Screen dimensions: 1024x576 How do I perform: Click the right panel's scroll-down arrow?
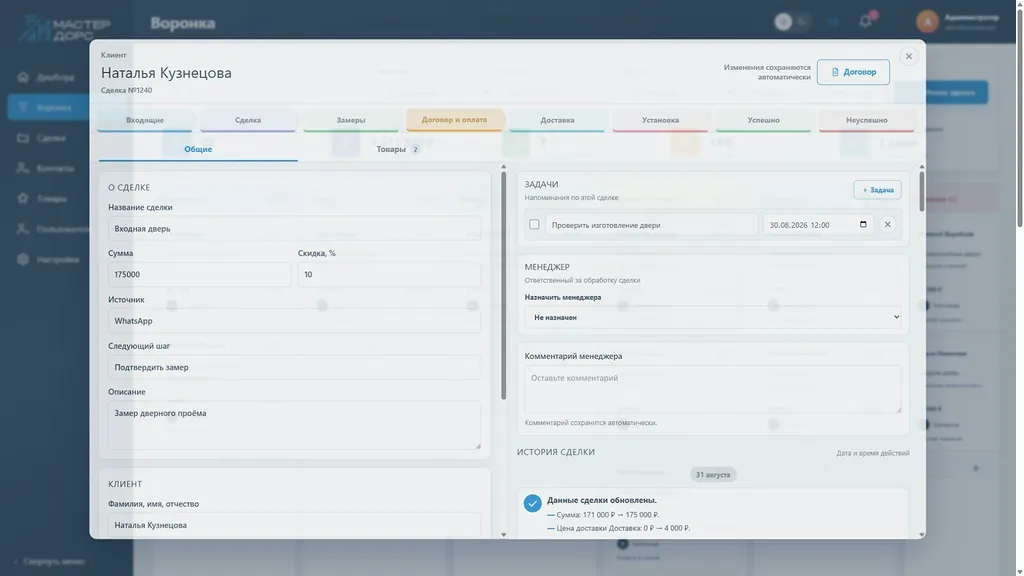point(921,535)
